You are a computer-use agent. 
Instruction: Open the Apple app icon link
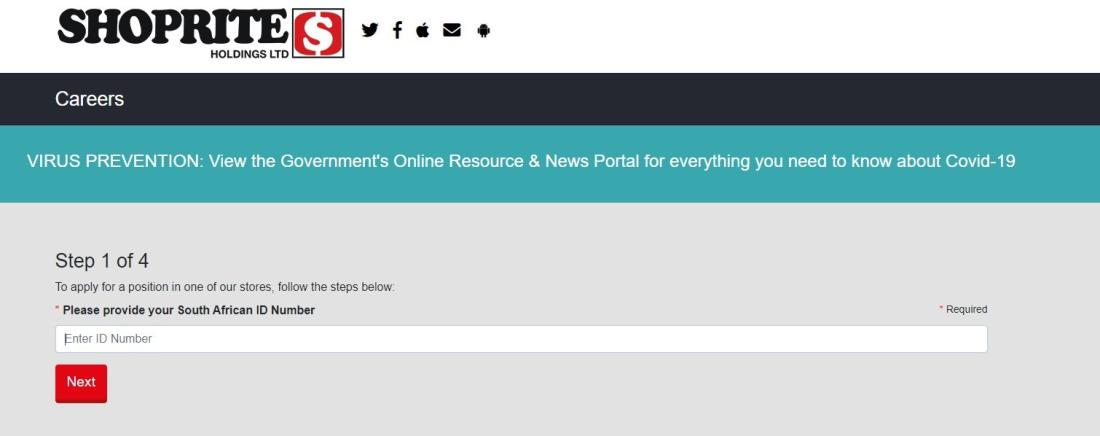(x=422, y=30)
